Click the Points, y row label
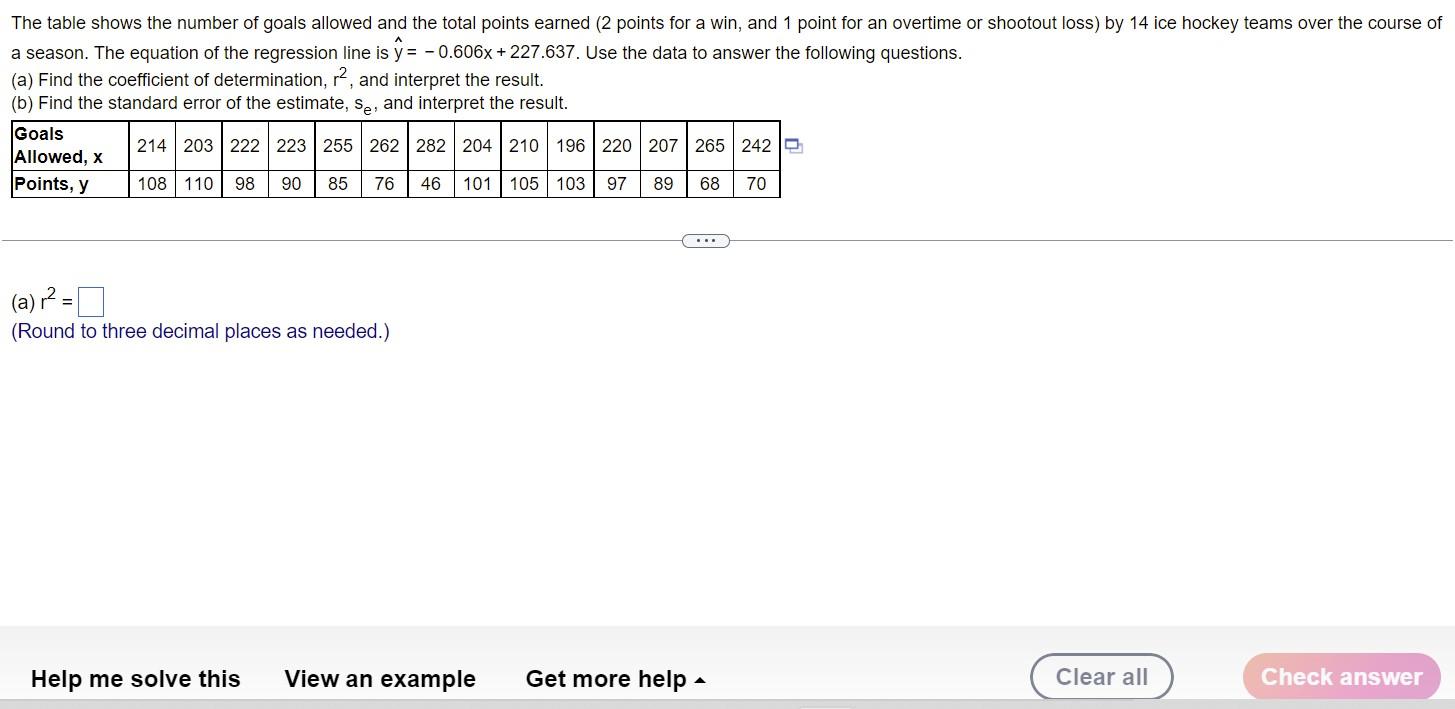1455x709 pixels. [52, 184]
